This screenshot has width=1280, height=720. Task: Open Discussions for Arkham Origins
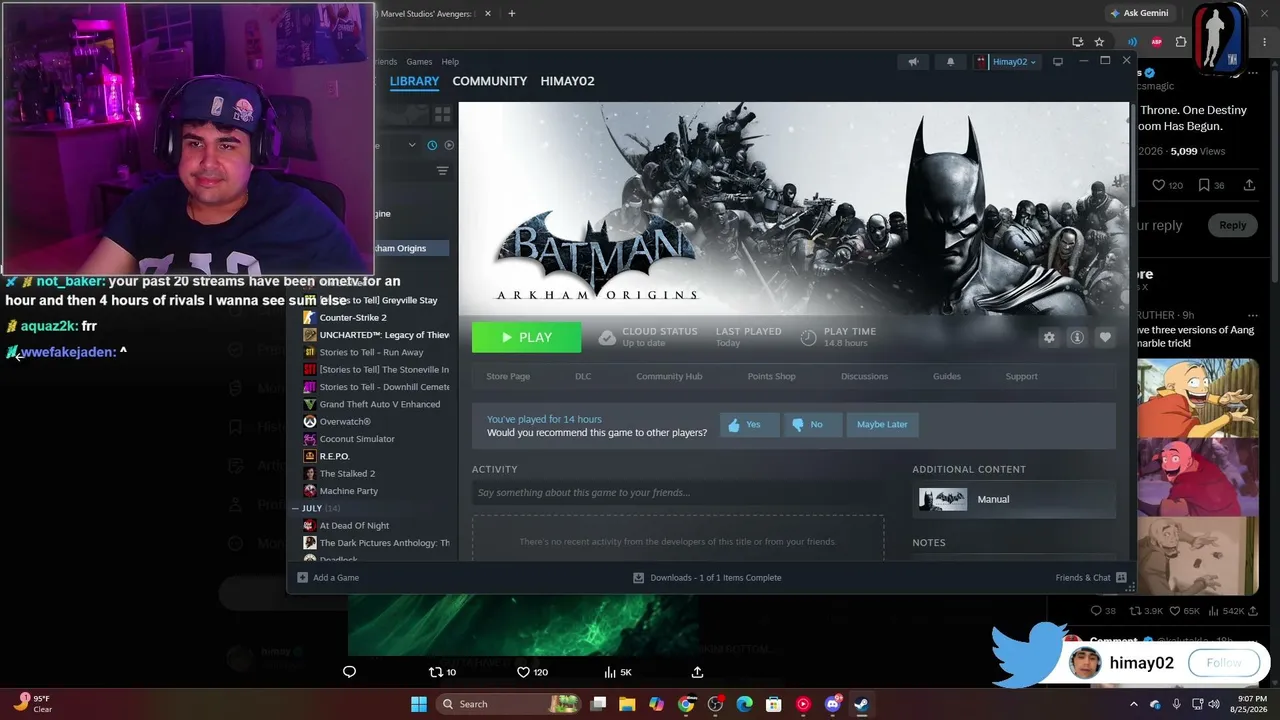click(x=864, y=376)
